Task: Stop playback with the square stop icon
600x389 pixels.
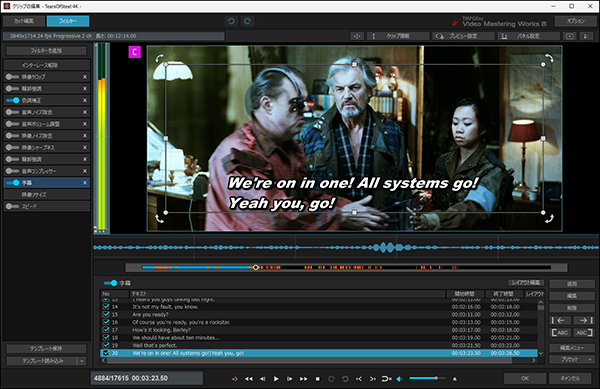Action: (317, 379)
